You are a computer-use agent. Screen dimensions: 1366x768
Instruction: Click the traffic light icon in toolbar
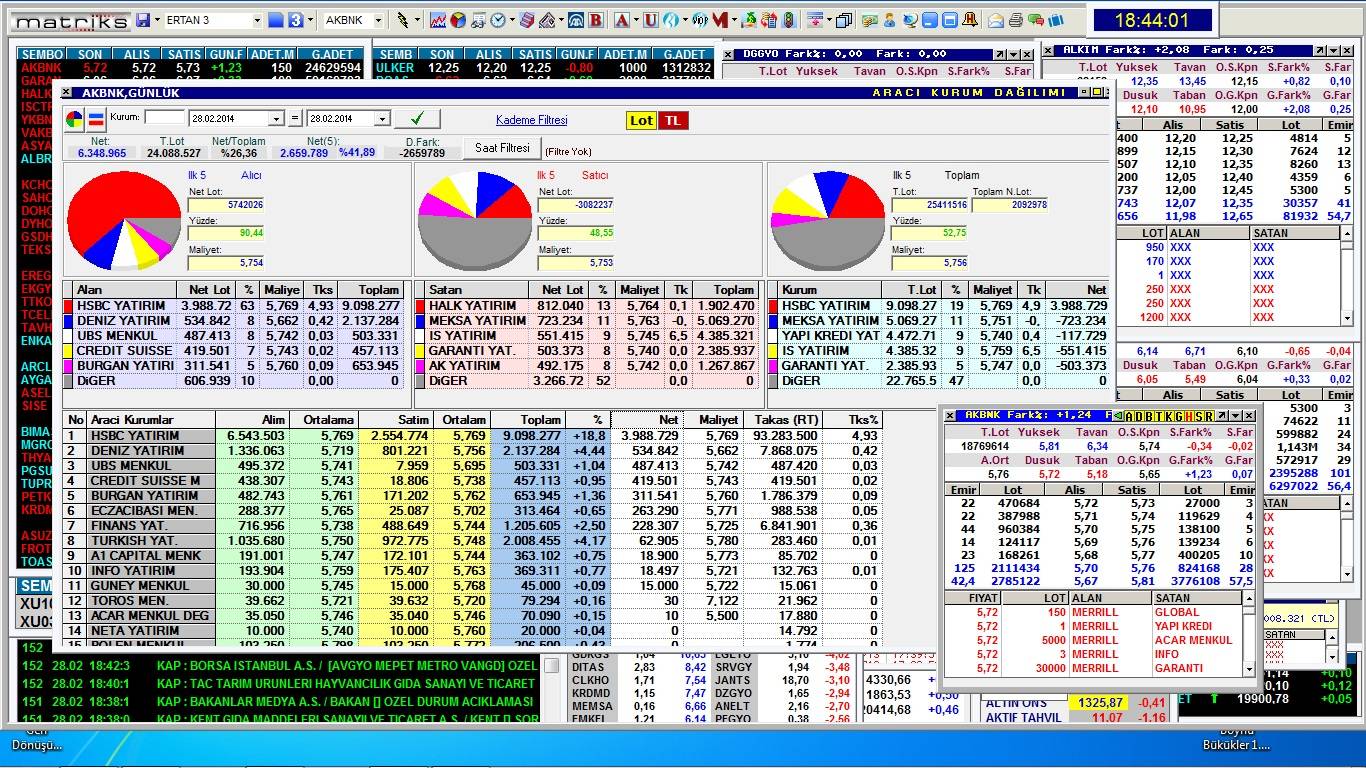(x=788, y=20)
